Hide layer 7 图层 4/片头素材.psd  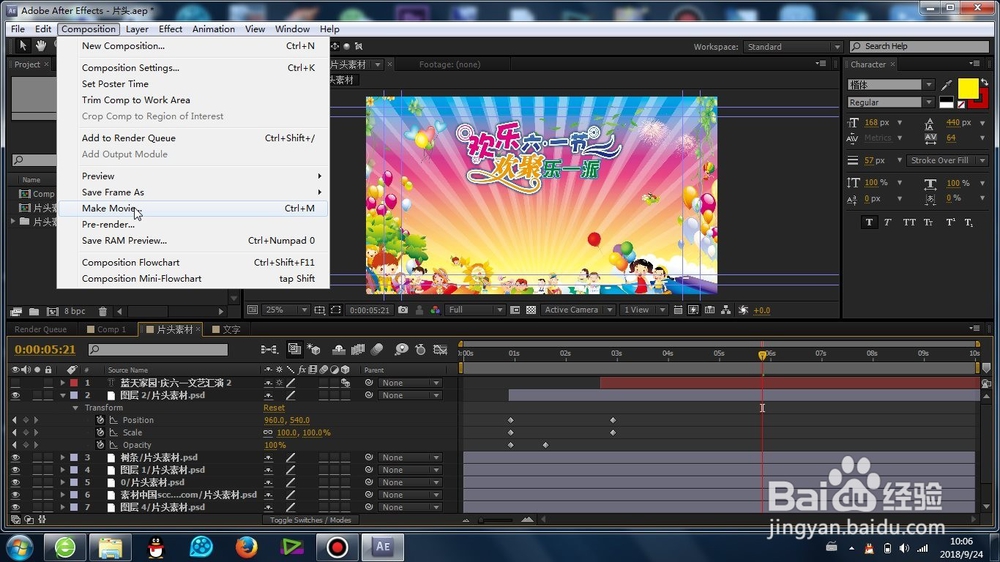[15, 507]
